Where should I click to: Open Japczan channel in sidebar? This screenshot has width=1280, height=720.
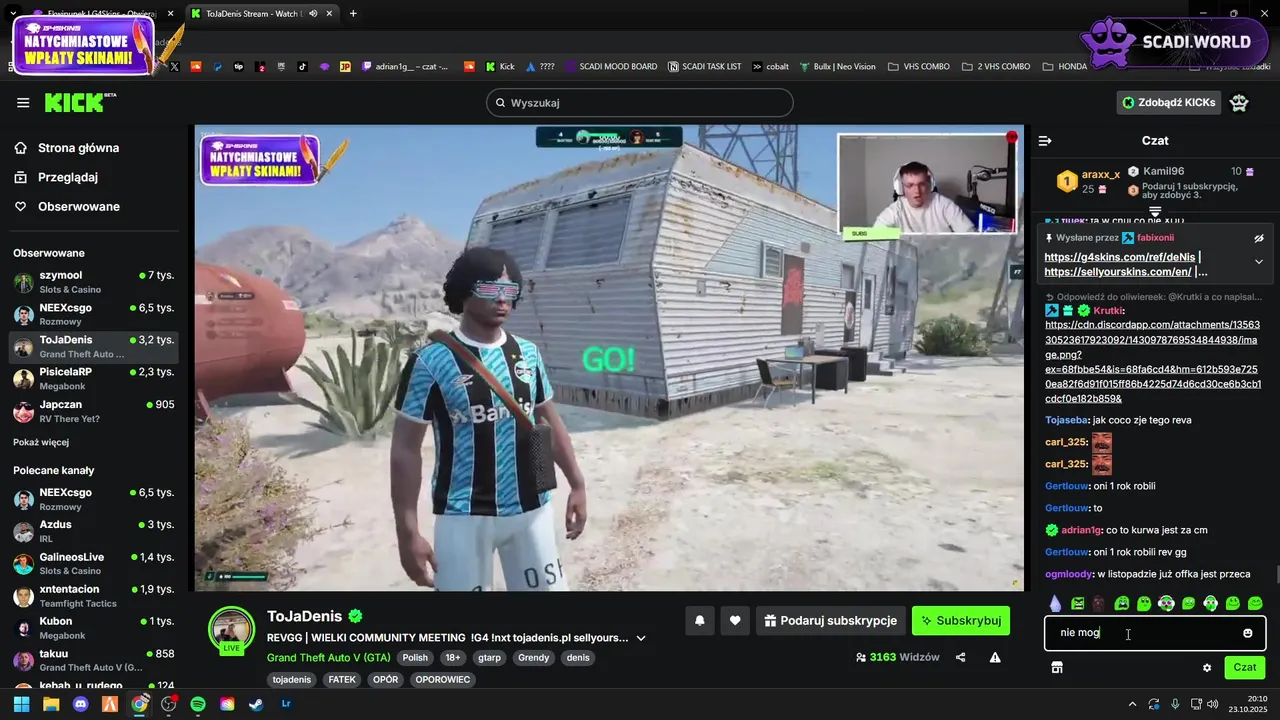94,411
